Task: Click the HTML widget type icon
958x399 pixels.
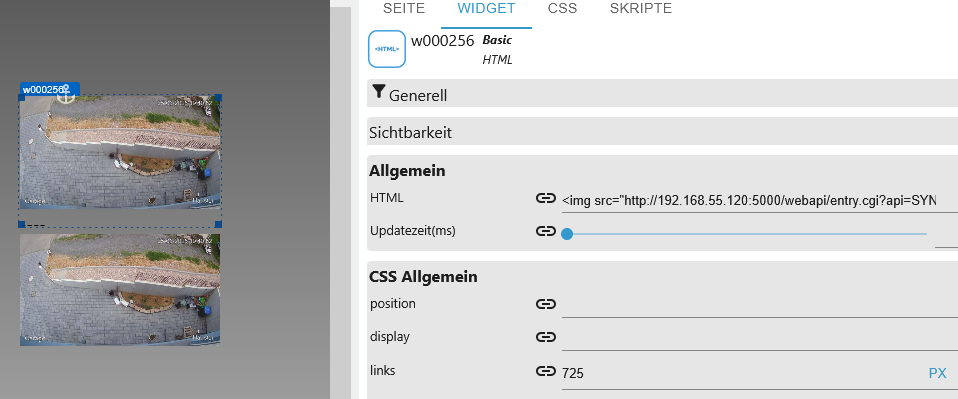Action: point(387,49)
